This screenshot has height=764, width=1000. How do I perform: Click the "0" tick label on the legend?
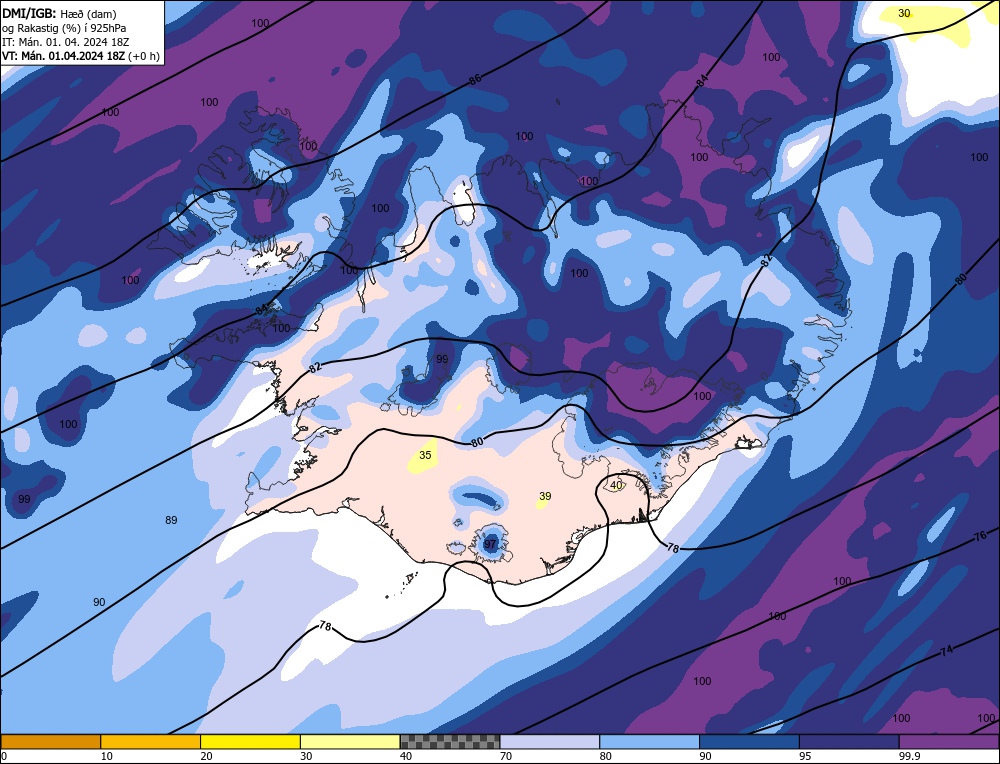[4, 757]
